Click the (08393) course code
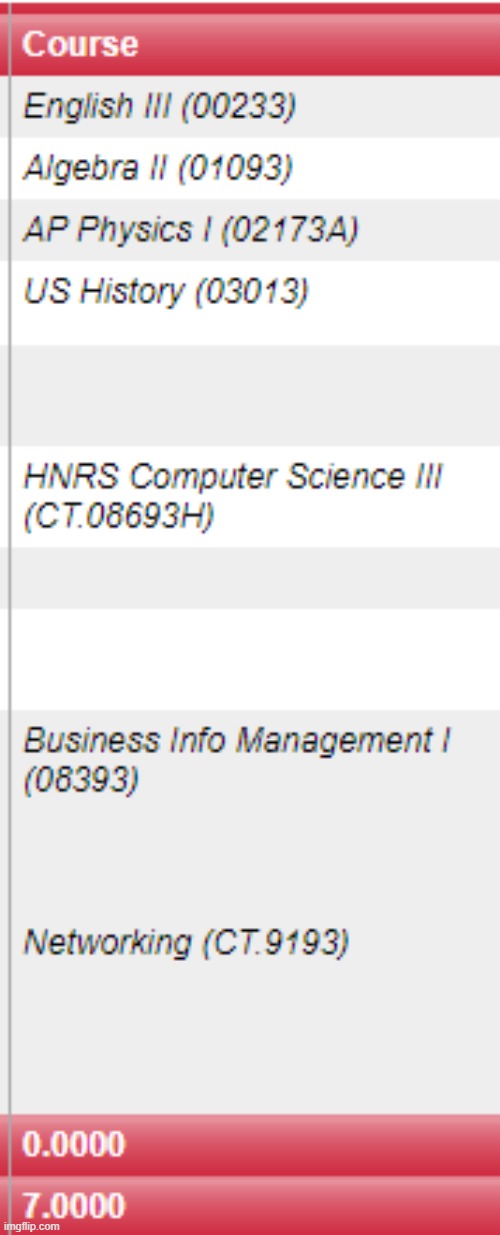Image resolution: width=500 pixels, height=1235 pixels. click(81, 781)
